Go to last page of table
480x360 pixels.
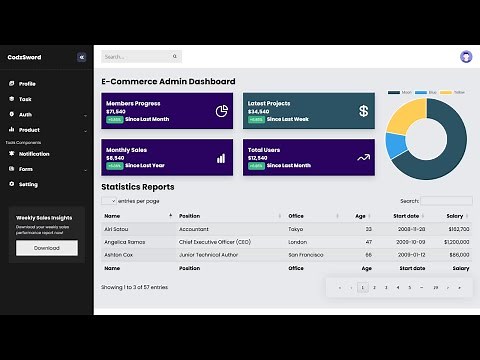point(459,287)
